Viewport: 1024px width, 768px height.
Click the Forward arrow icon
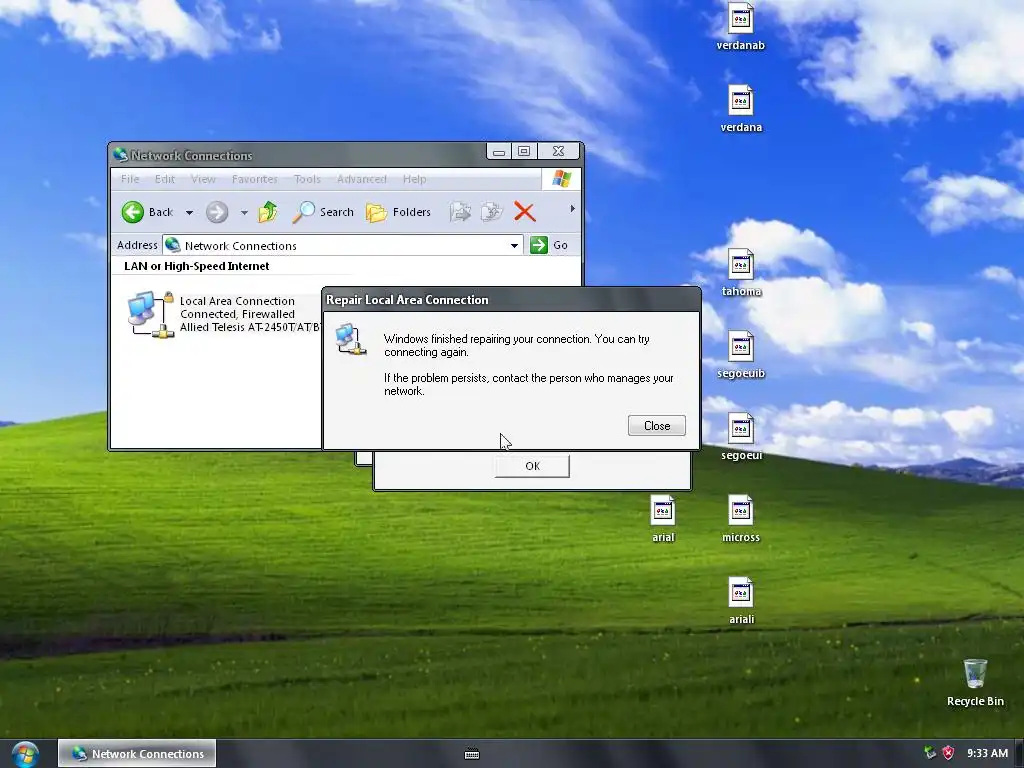tap(217, 212)
